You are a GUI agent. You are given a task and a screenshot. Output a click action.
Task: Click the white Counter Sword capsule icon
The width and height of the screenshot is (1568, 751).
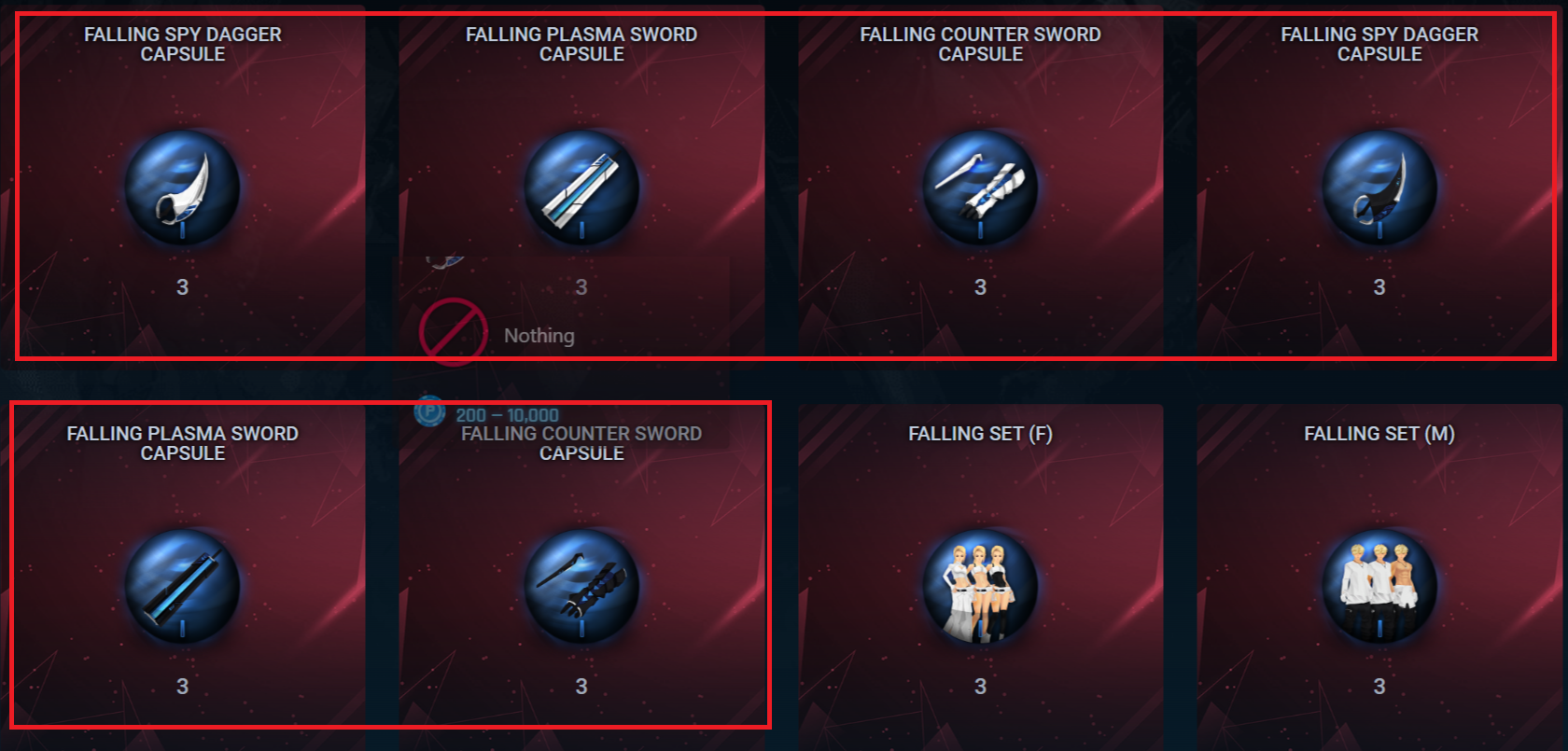[x=980, y=188]
